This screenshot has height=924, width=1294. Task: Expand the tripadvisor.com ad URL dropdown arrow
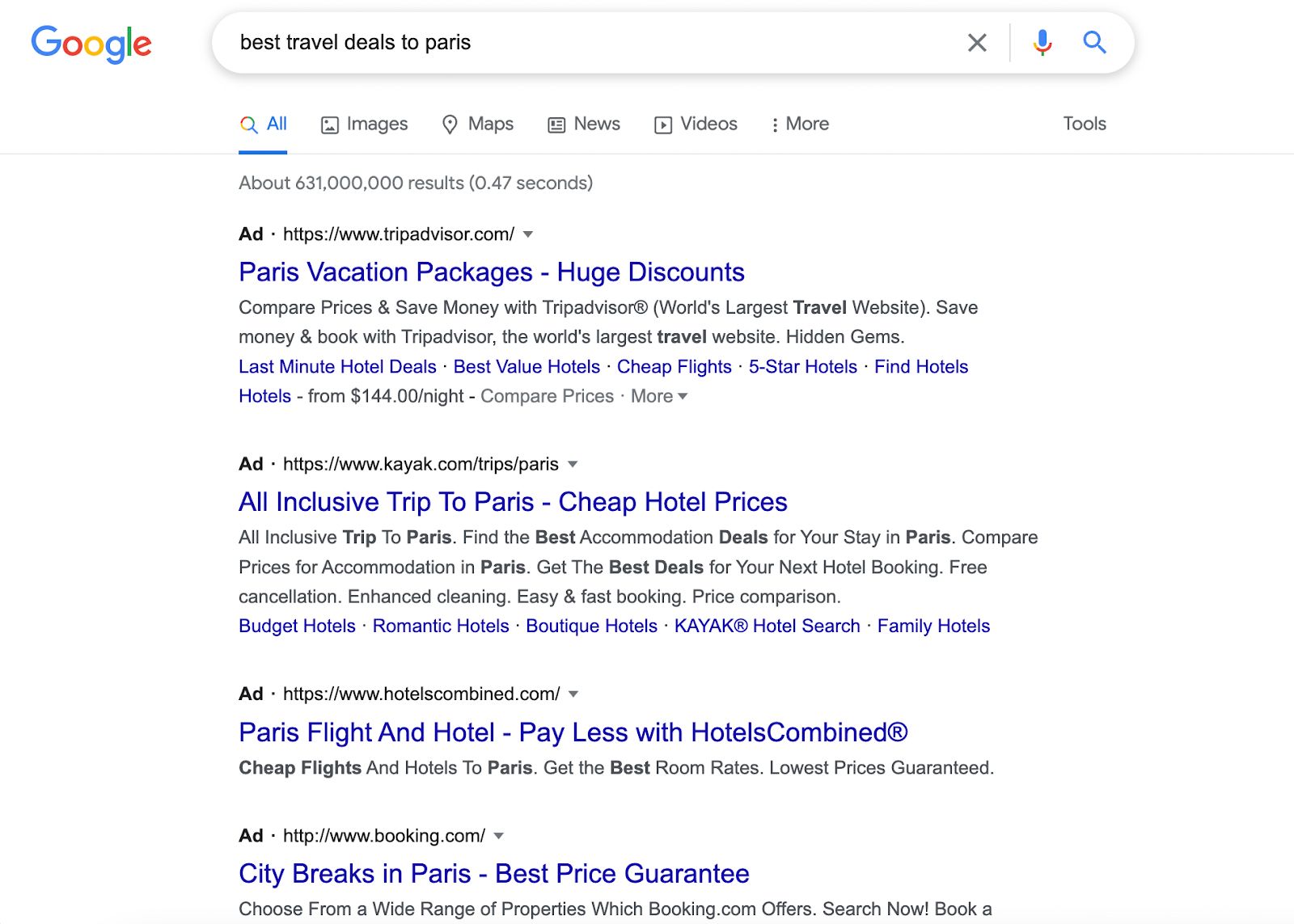tap(528, 234)
